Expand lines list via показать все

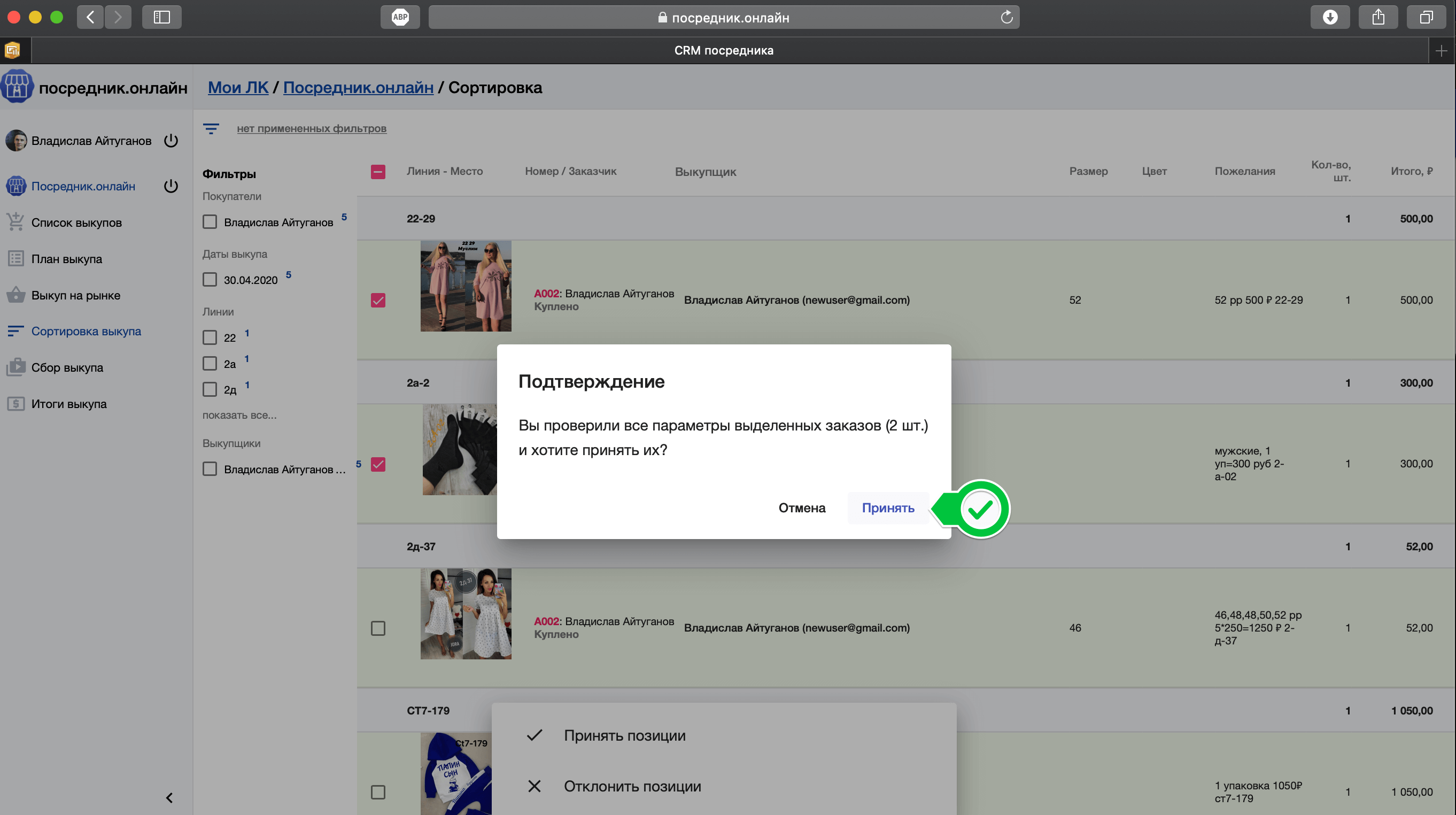tap(239, 415)
